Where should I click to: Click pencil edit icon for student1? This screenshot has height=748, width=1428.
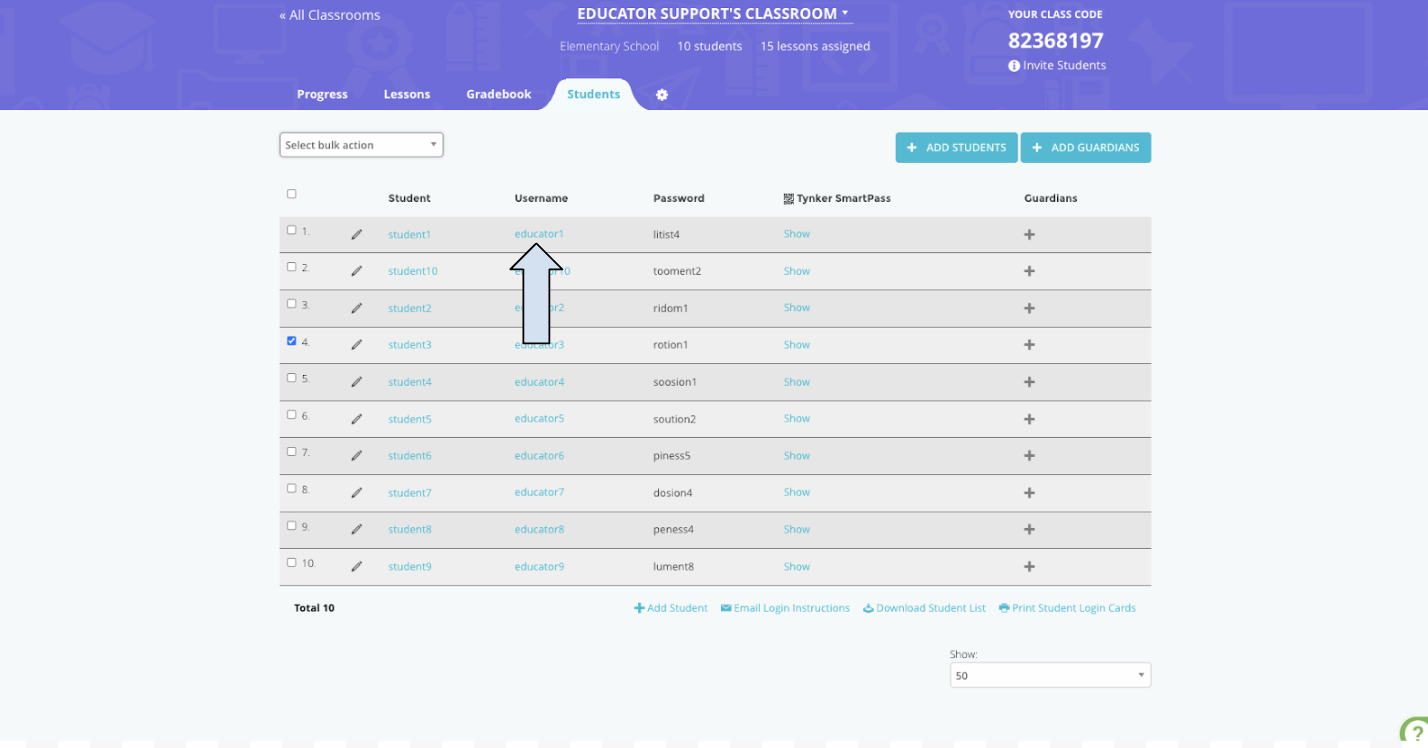(x=357, y=235)
